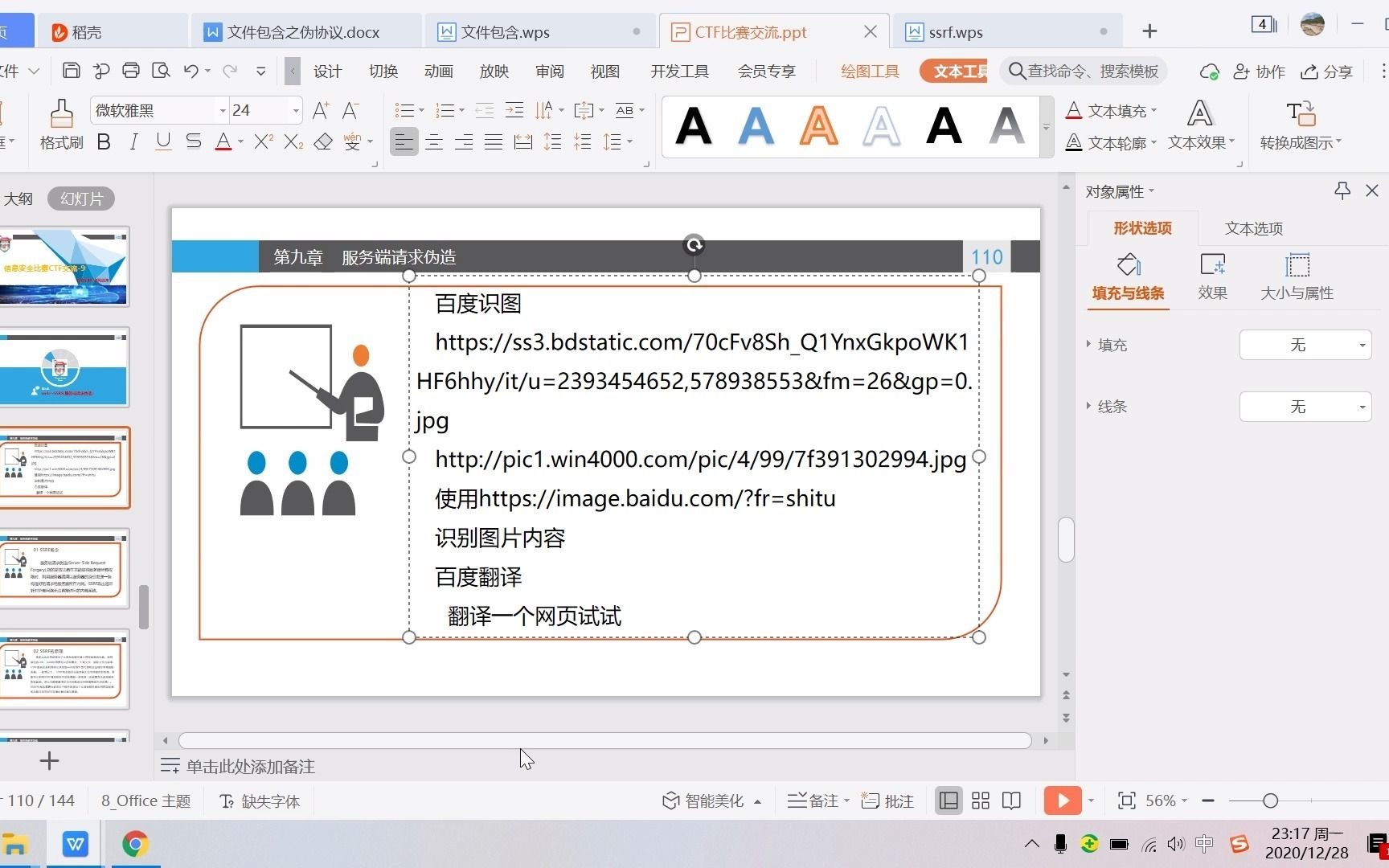Screen dimensions: 1389x868
Task: Add a new slide with plus icon
Action: 49,760
